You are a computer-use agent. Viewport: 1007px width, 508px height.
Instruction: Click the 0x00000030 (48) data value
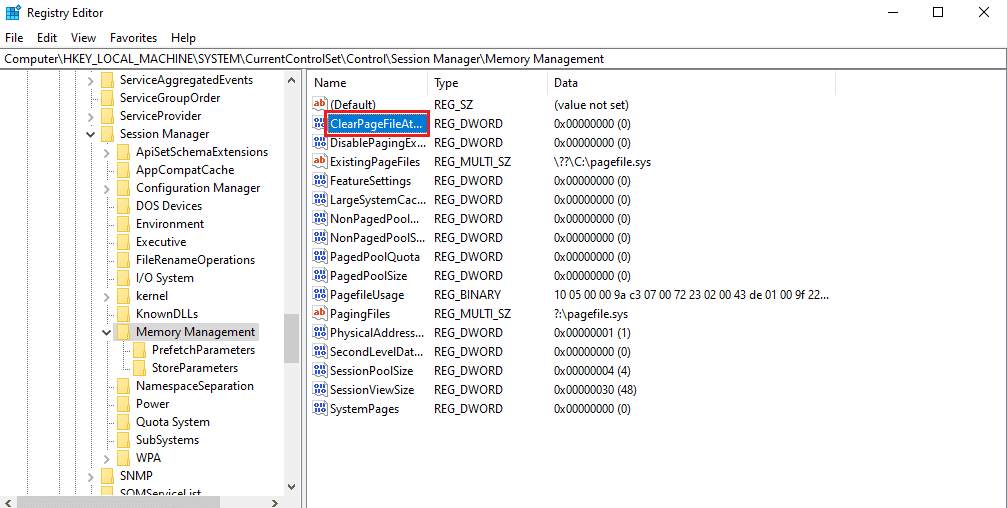pos(595,390)
